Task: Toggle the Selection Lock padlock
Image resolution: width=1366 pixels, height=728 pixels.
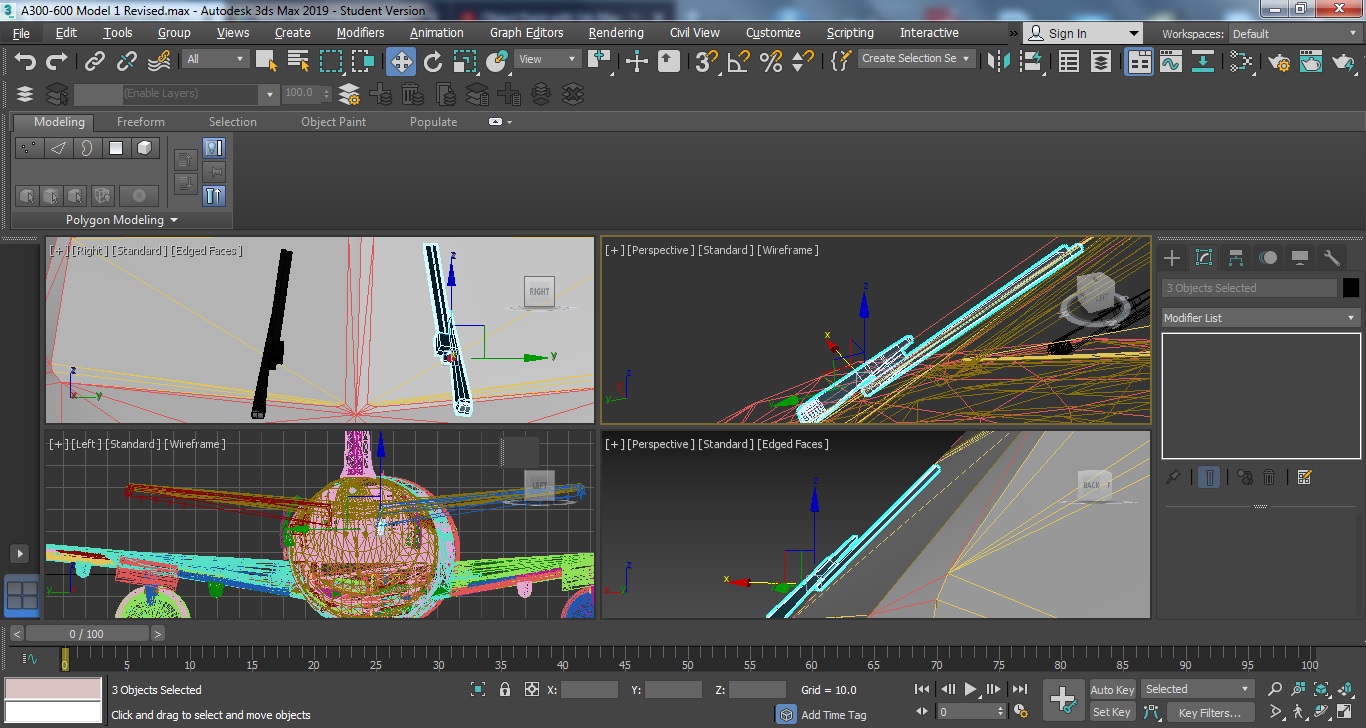Action: tap(505, 689)
